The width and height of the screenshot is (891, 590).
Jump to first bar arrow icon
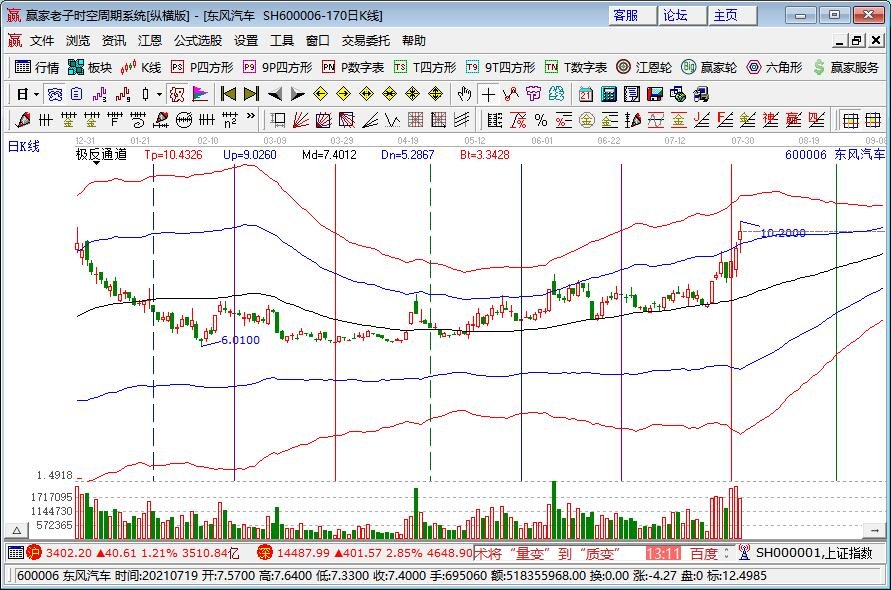(228, 94)
